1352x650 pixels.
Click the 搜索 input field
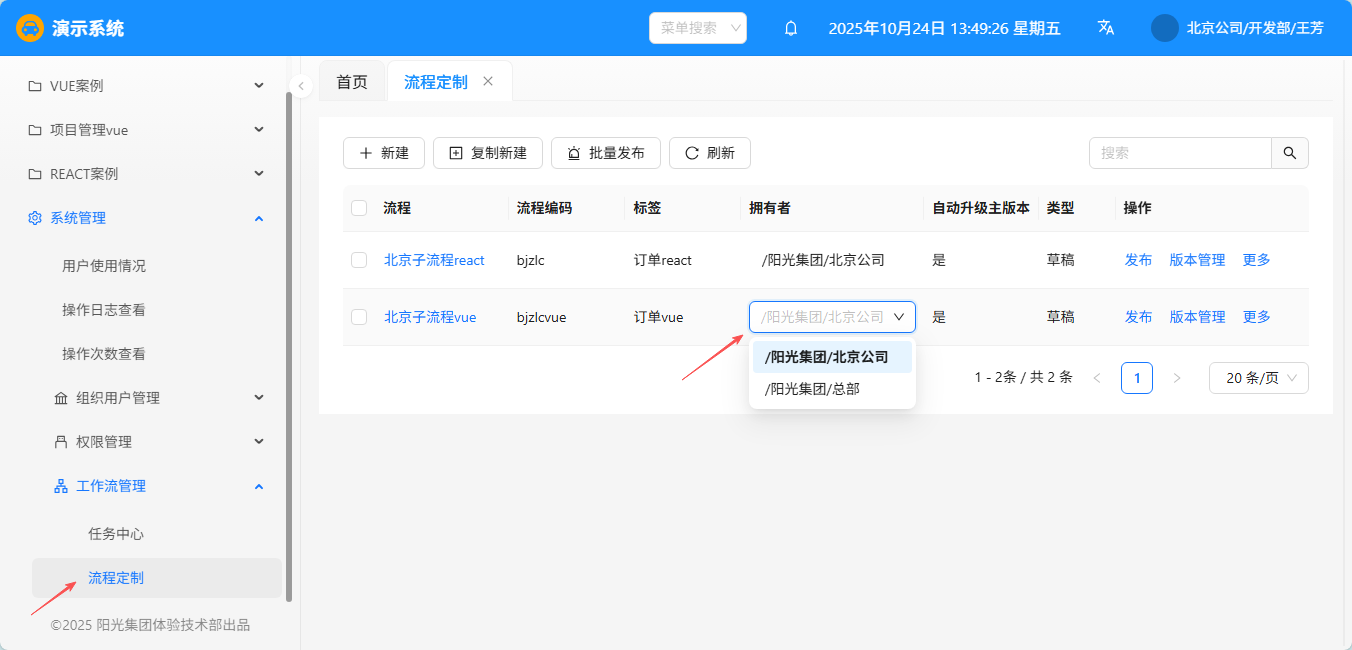click(1180, 153)
